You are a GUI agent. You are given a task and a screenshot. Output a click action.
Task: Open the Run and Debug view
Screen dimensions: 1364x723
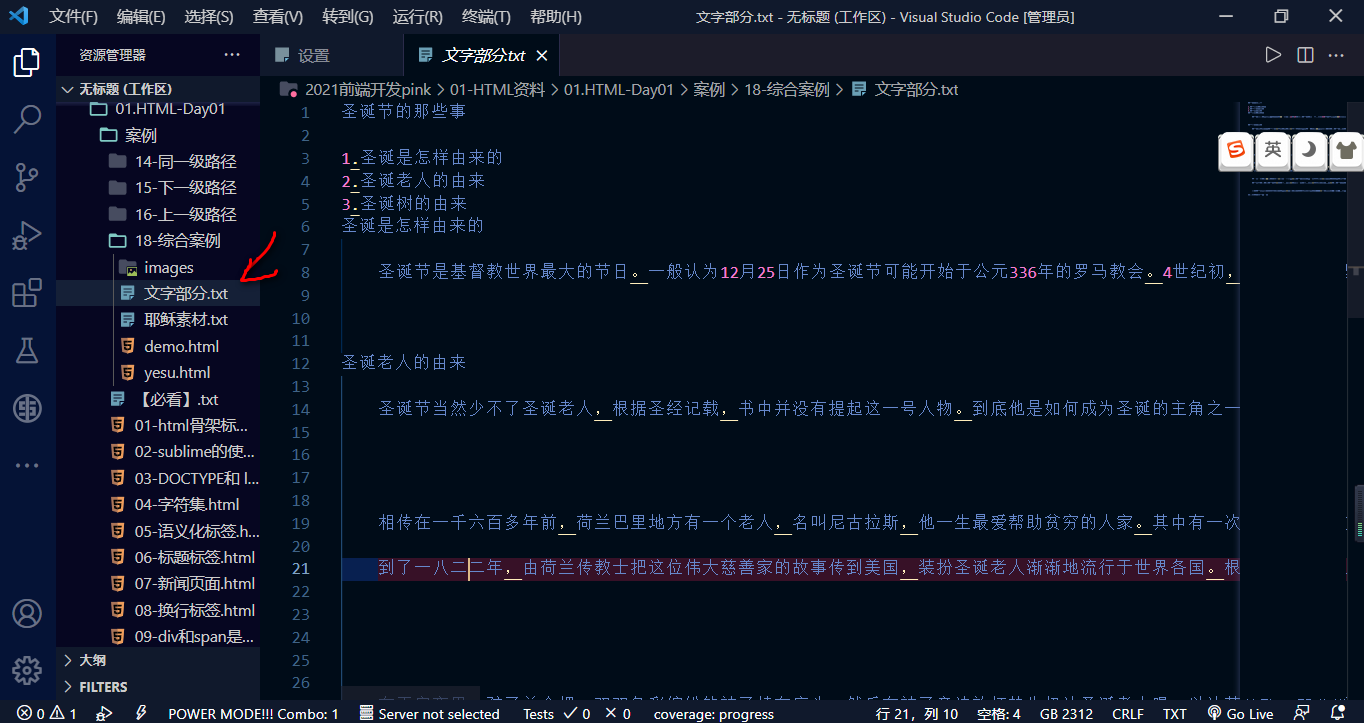(26, 236)
